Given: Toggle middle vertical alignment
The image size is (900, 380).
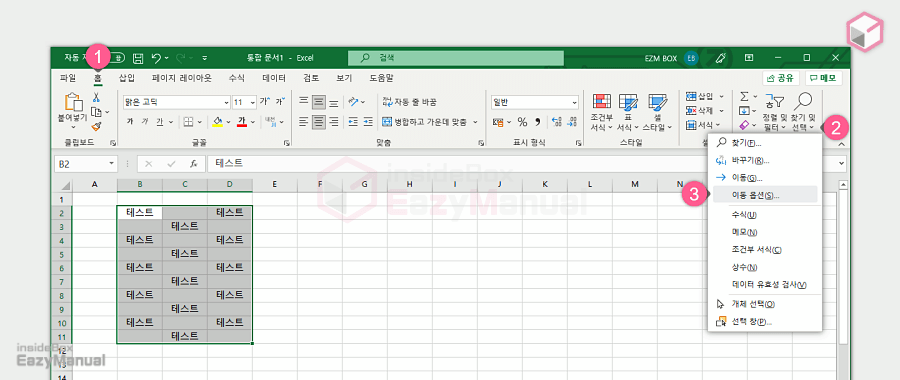Looking at the screenshot, I should click(x=318, y=102).
